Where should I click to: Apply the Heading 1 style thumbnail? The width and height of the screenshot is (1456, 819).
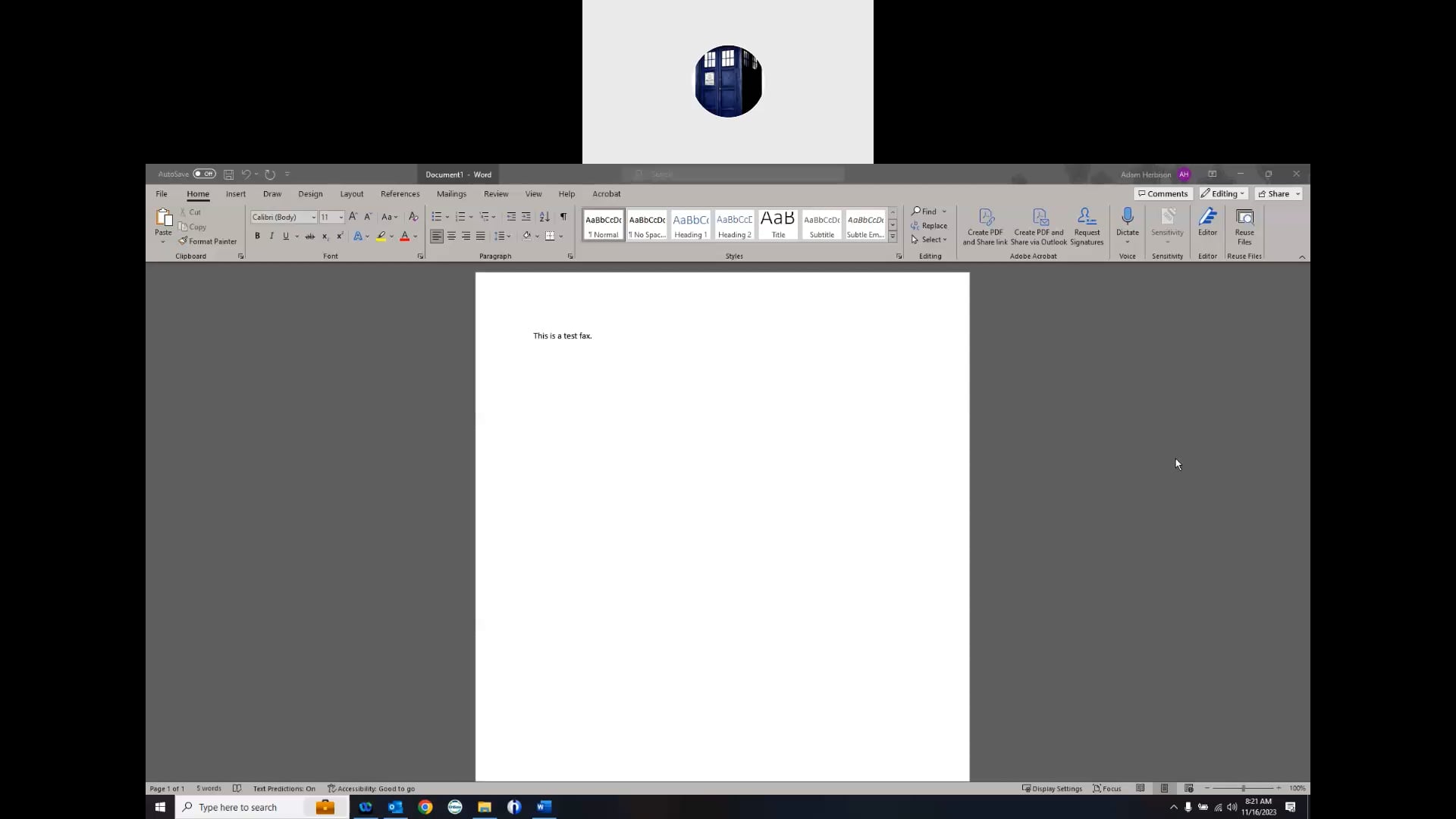click(x=690, y=225)
